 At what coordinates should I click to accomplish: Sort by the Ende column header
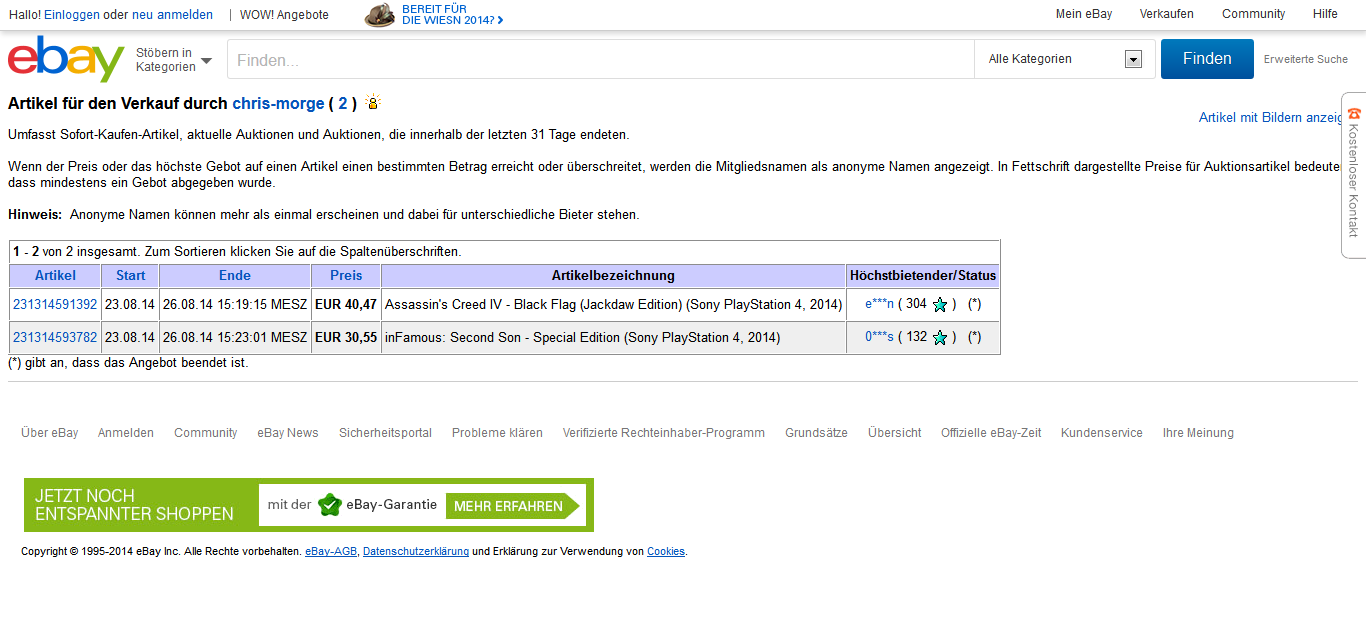pos(235,275)
